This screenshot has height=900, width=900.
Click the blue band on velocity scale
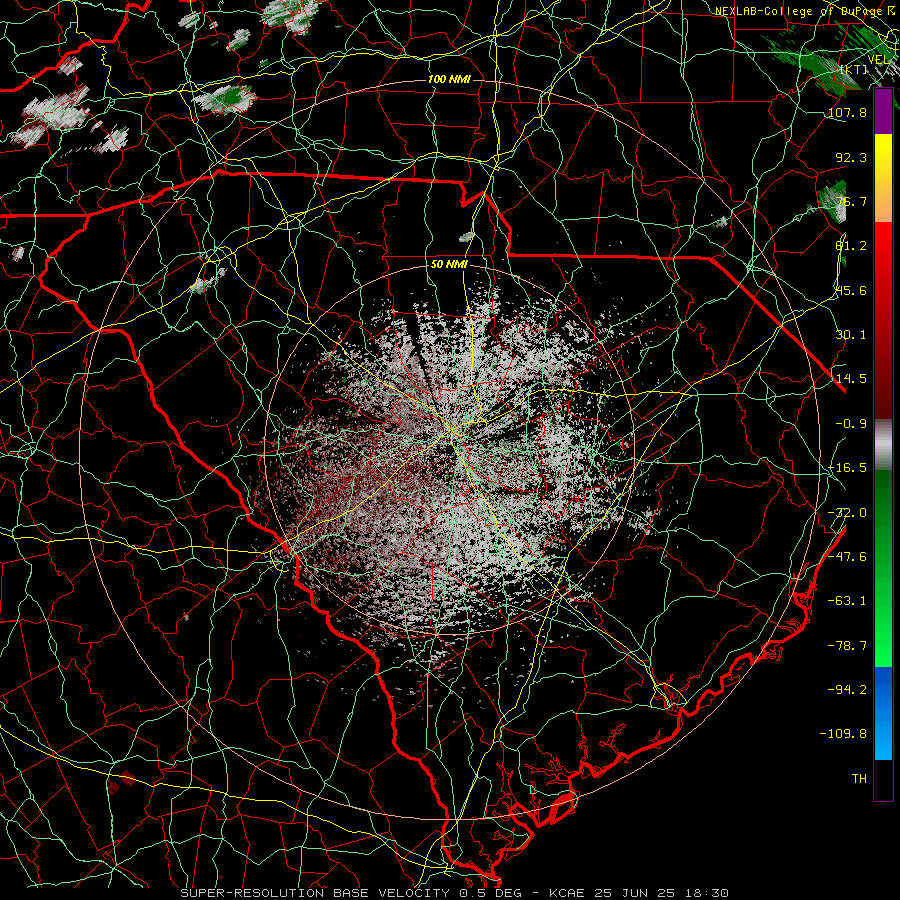coord(883,713)
